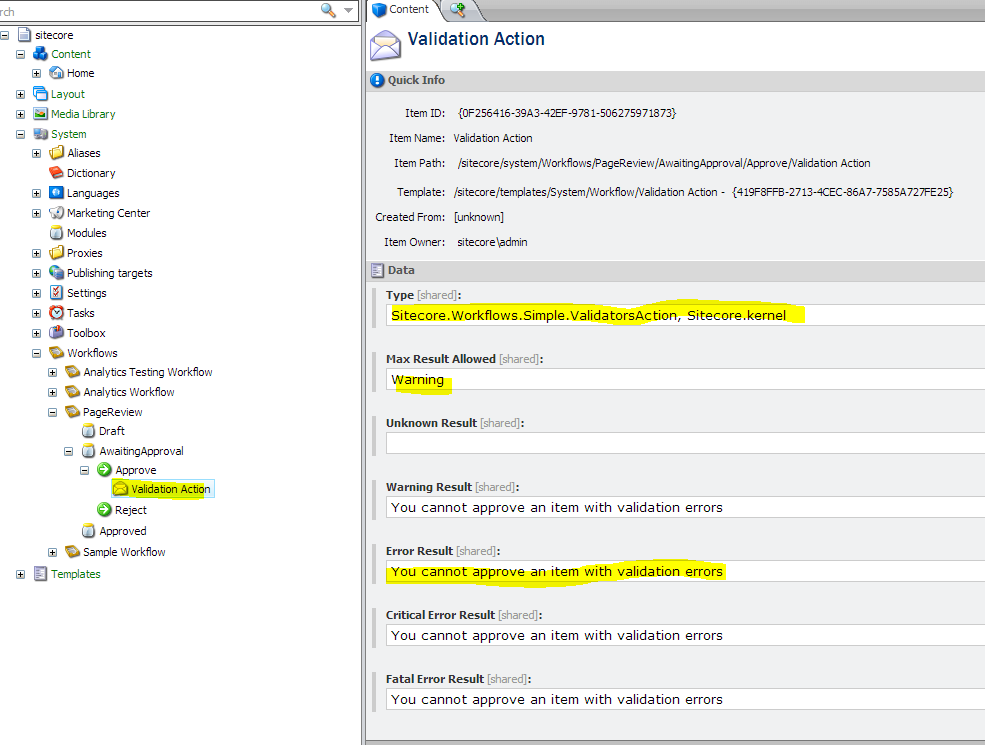Click the Toolbox icon
The width and height of the screenshot is (985, 745).
57,333
